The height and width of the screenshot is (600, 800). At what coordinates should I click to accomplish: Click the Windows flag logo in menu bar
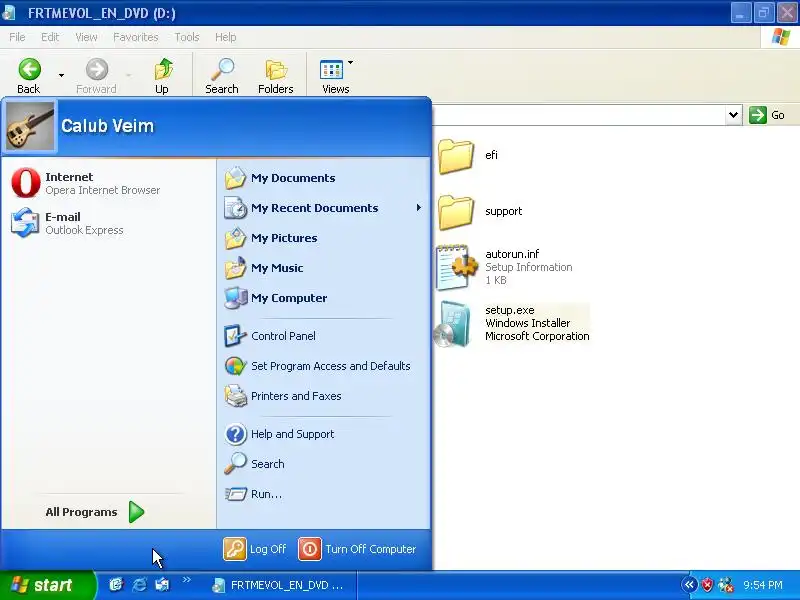[781, 37]
